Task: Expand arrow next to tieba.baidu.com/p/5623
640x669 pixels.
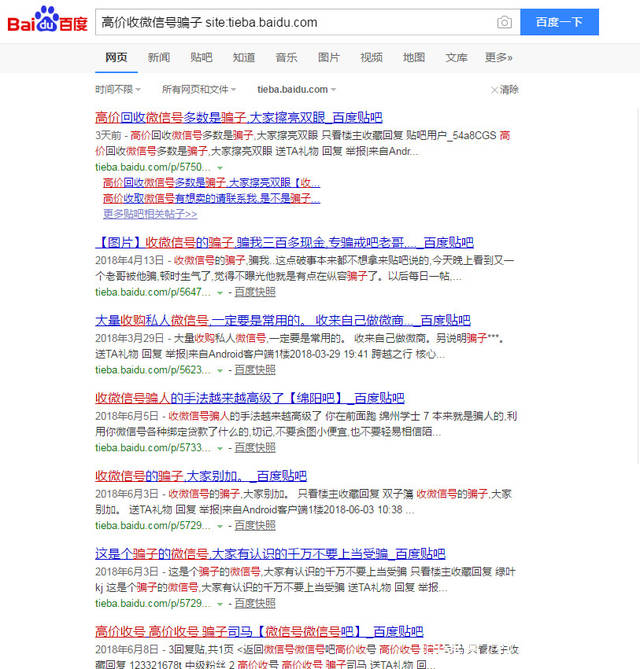Action: tap(220, 371)
